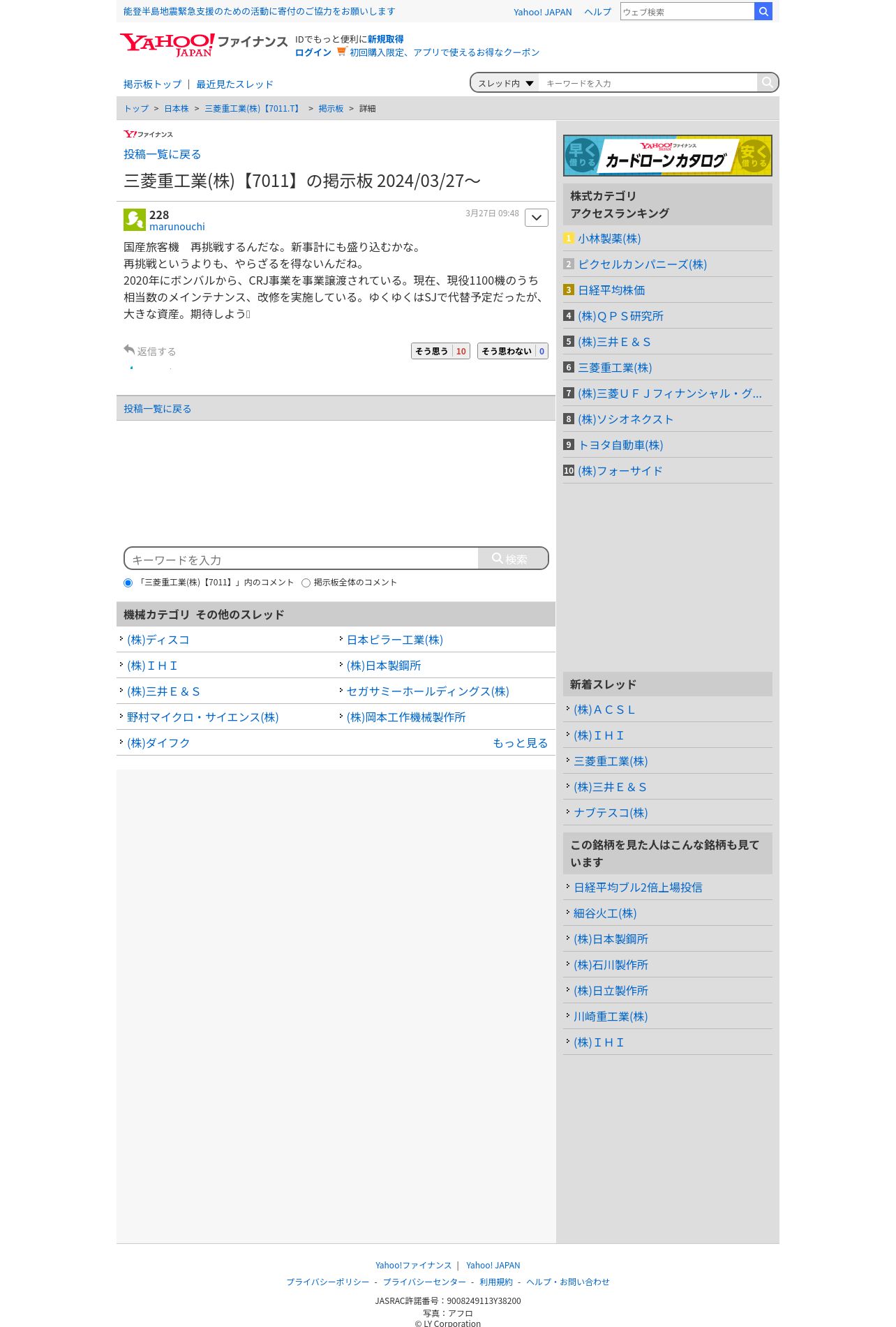Click 投稿一覧に戻る in gray bar
This screenshot has height=1327, width=896.
(x=157, y=409)
